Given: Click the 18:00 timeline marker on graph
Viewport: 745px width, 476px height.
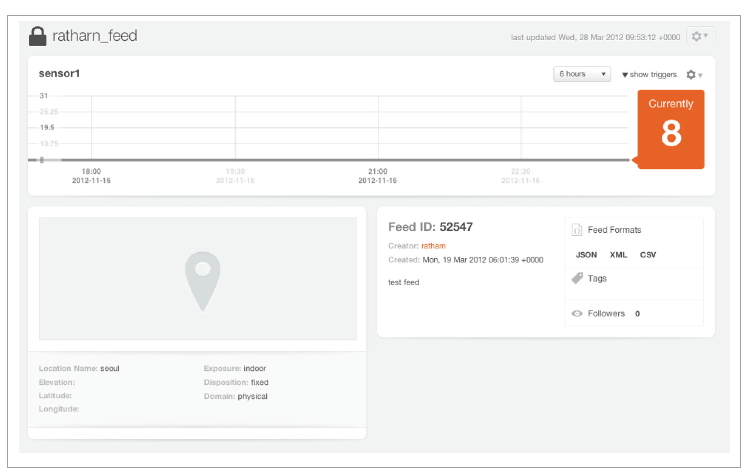Looking at the screenshot, I should pos(91,171).
